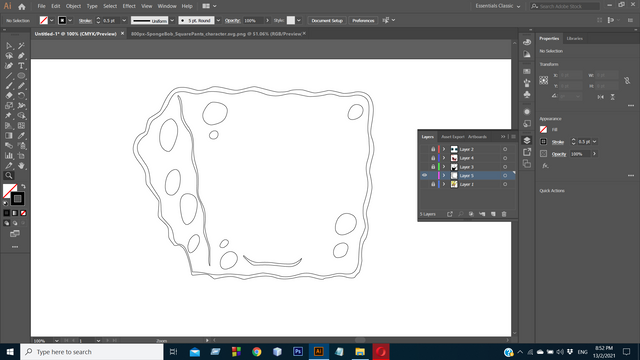Click target circle for Layer 2
Screen dimensions: 640x360
click(505, 149)
